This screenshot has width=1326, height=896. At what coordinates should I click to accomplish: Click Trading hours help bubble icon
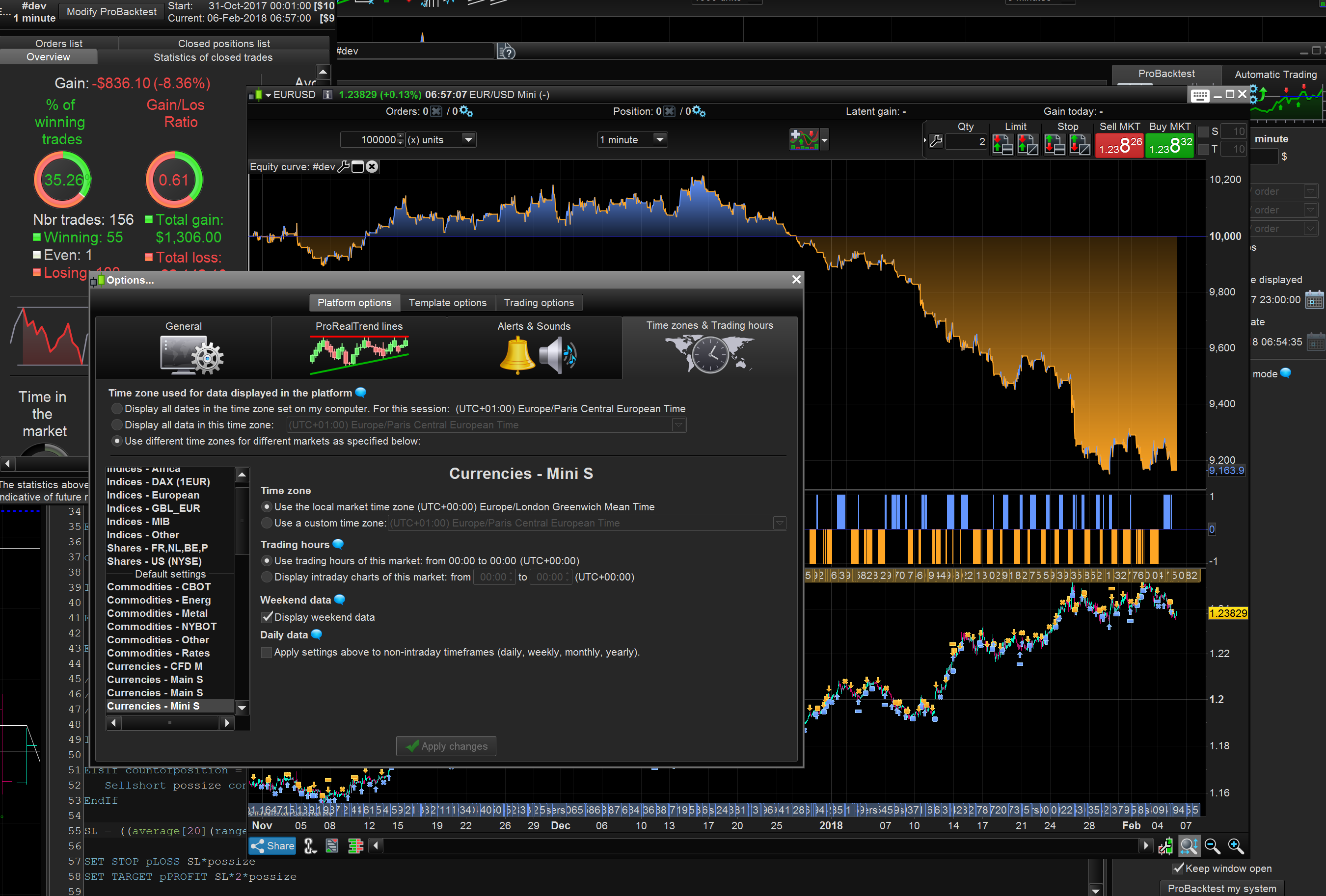[338, 544]
